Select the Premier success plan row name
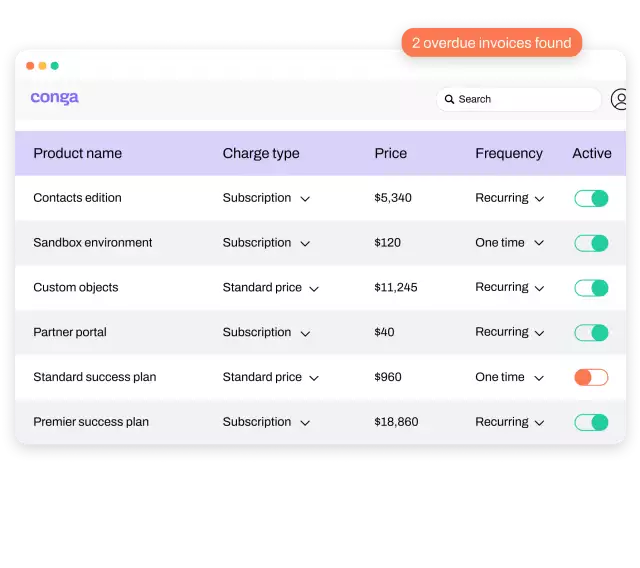Image resolution: width=640 pixels, height=568 pixels. pyautogui.click(x=91, y=422)
